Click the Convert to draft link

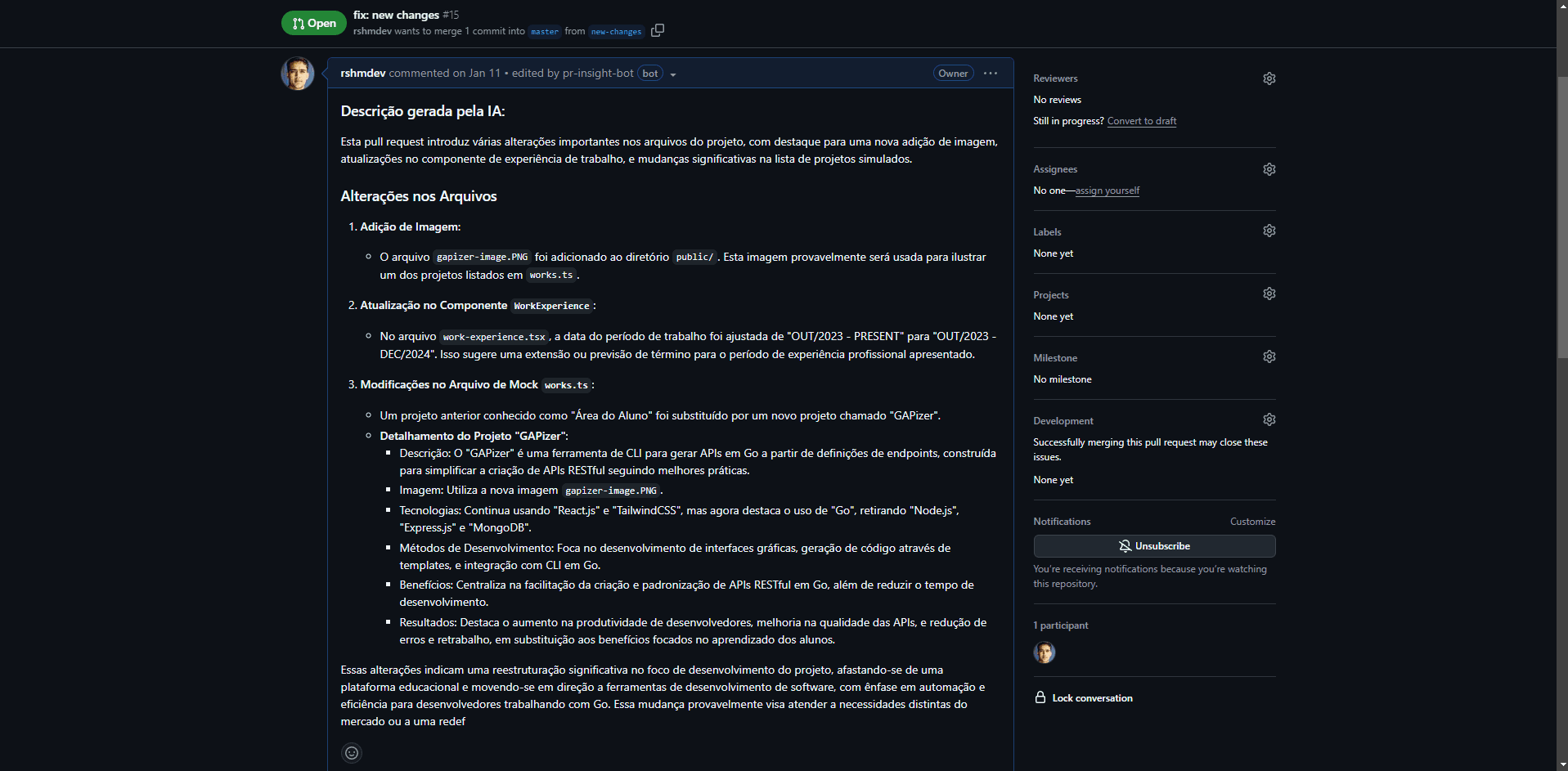(1141, 121)
